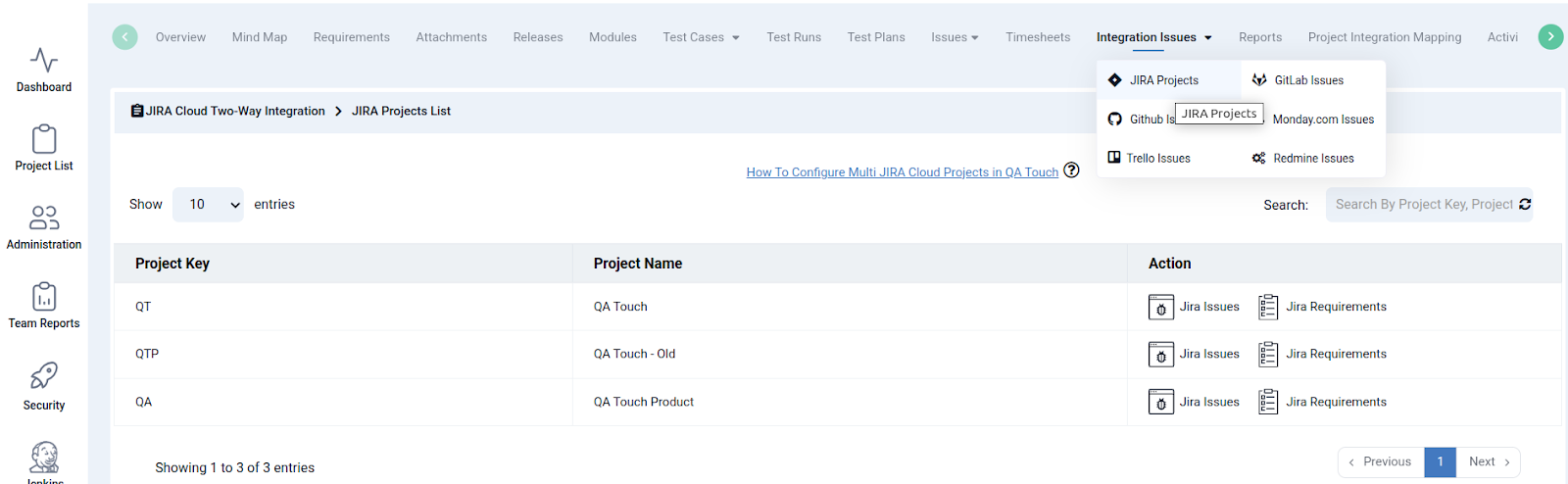The height and width of the screenshot is (484, 1568).
Task: Open Jira Requirements for QA project
Action: click(x=1322, y=402)
